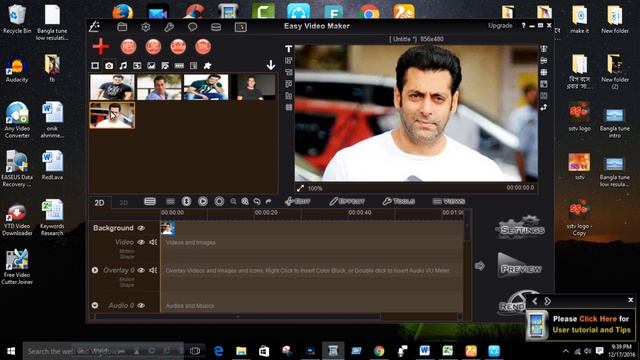This screenshot has height=360, width=640.
Task: Expand the Overlay 0 track arrow
Action: point(95,270)
